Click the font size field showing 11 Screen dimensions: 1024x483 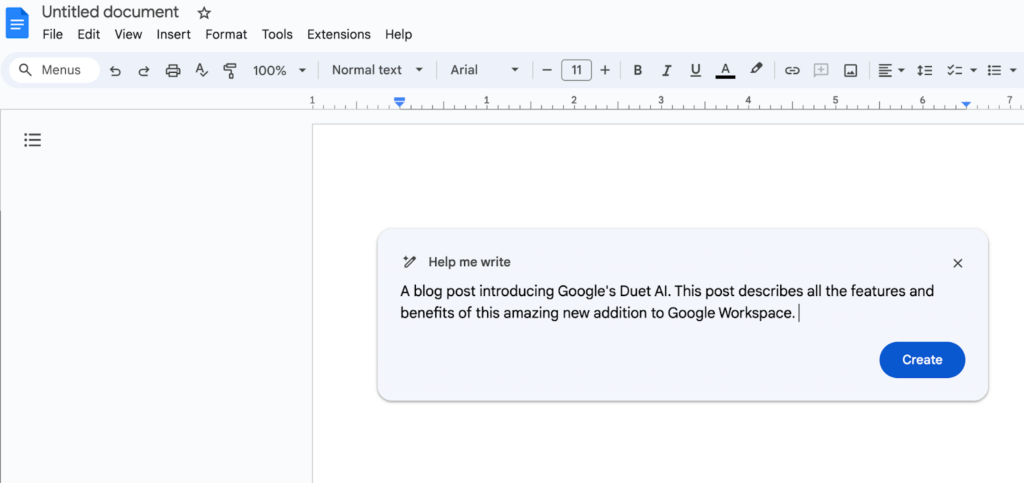576,70
